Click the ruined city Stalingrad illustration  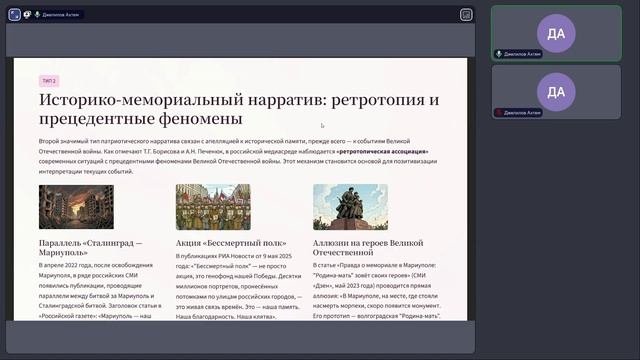pyautogui.click(x=76, y=207)
